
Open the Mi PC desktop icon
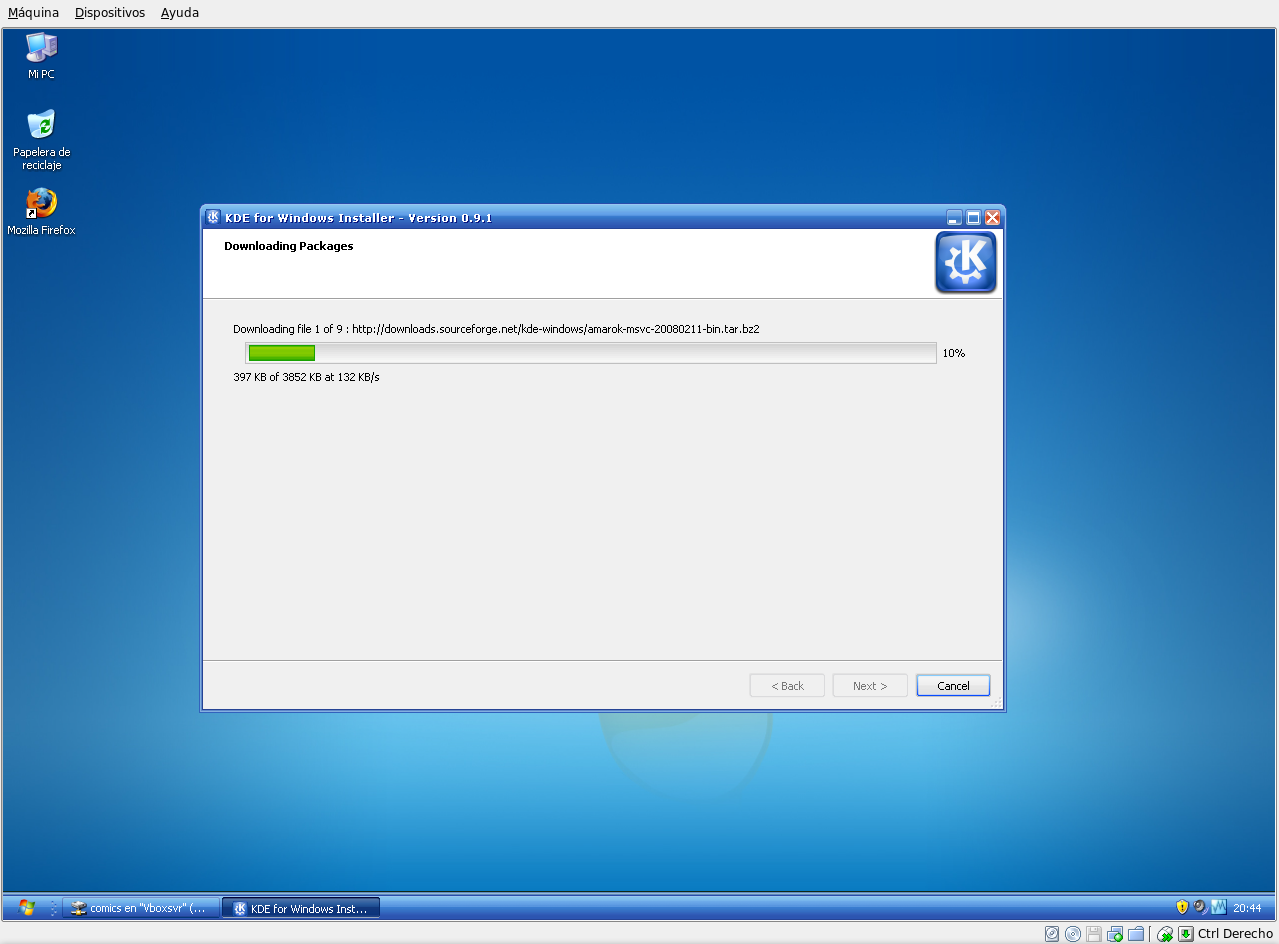point(41,56)
